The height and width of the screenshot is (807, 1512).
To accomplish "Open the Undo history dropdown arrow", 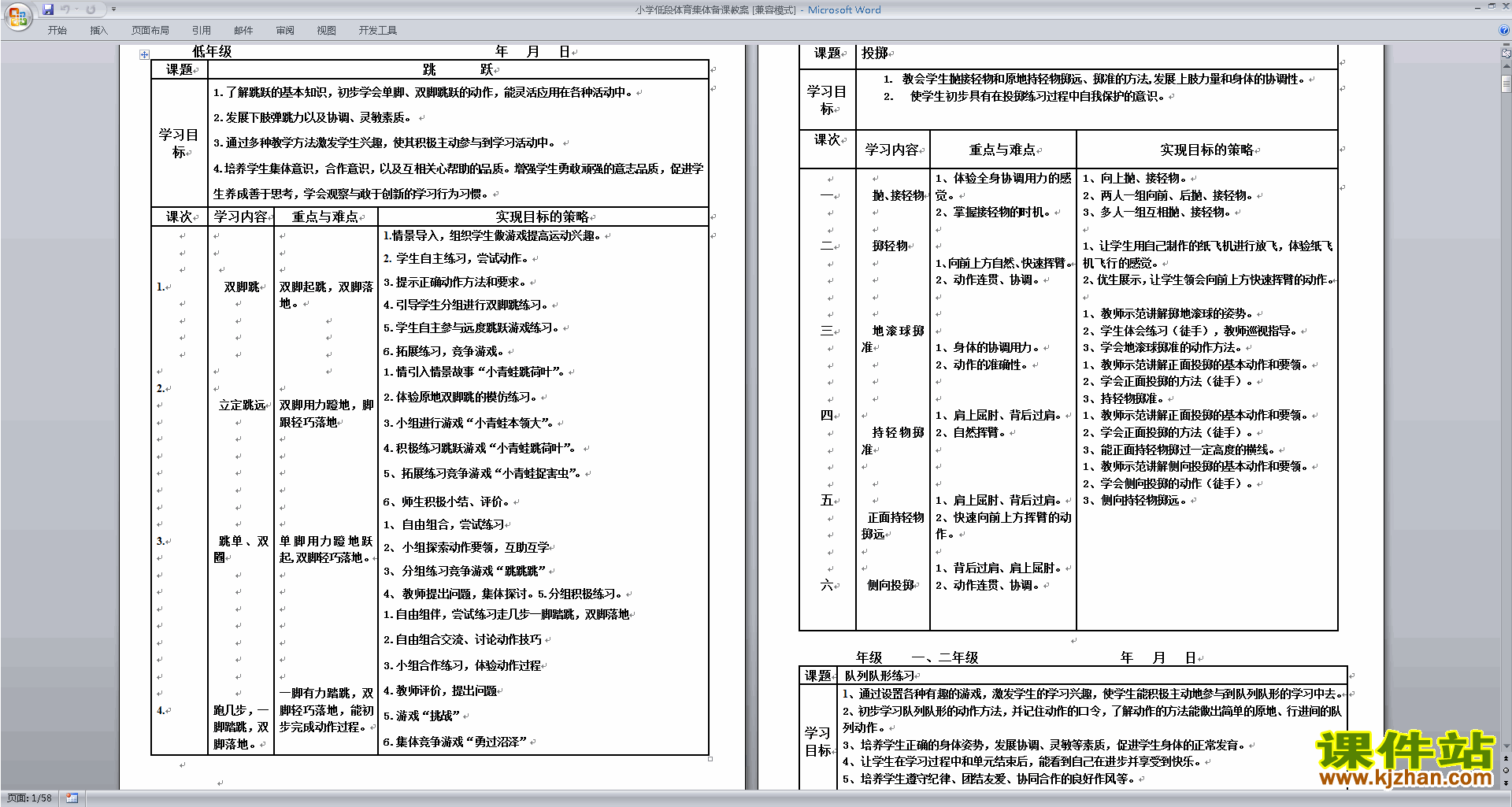I will [76, 9].
